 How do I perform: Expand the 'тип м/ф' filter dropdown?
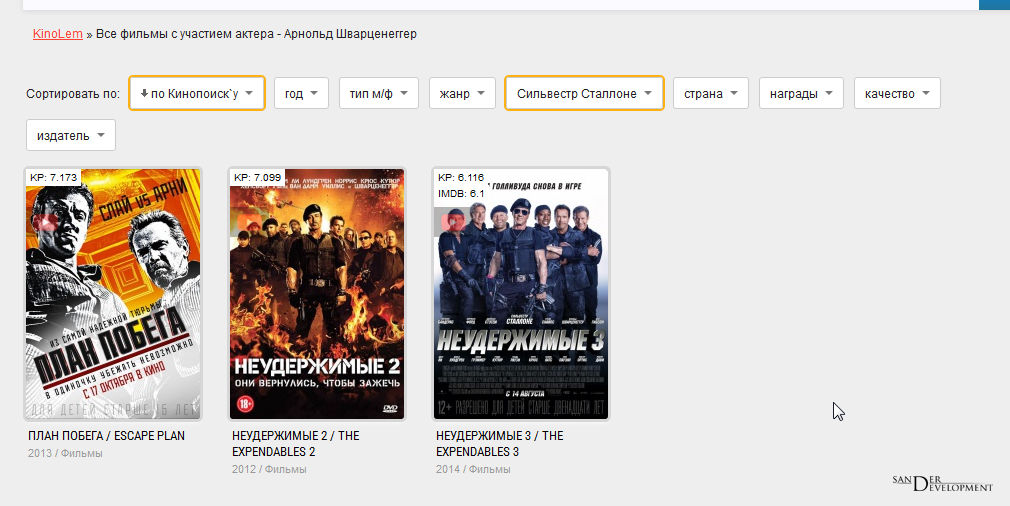(x=379, y=93)
